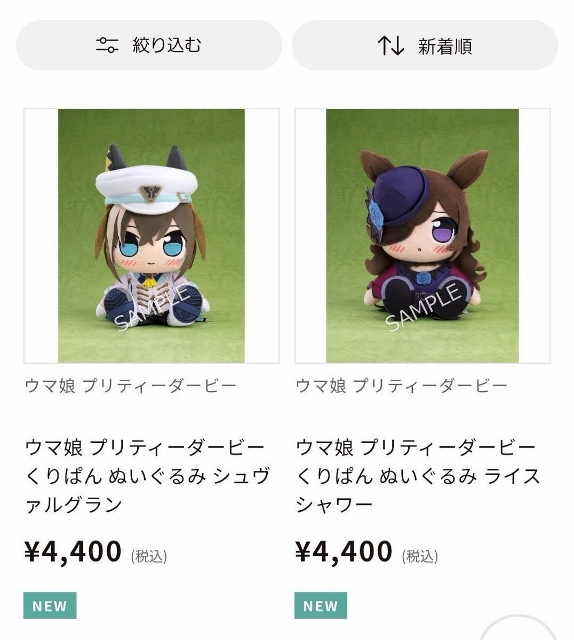Image resolution: width=574 pixels, height=640 pixels.
Task: Click the シュヴァルグラン product title link
Action: click(147, 476)
